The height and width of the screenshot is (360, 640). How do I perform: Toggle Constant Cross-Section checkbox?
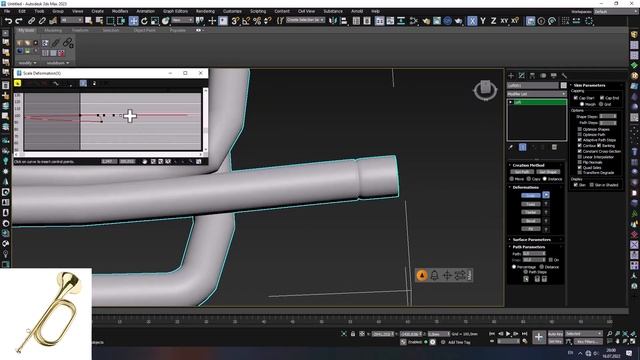click(x=580, y=151)
